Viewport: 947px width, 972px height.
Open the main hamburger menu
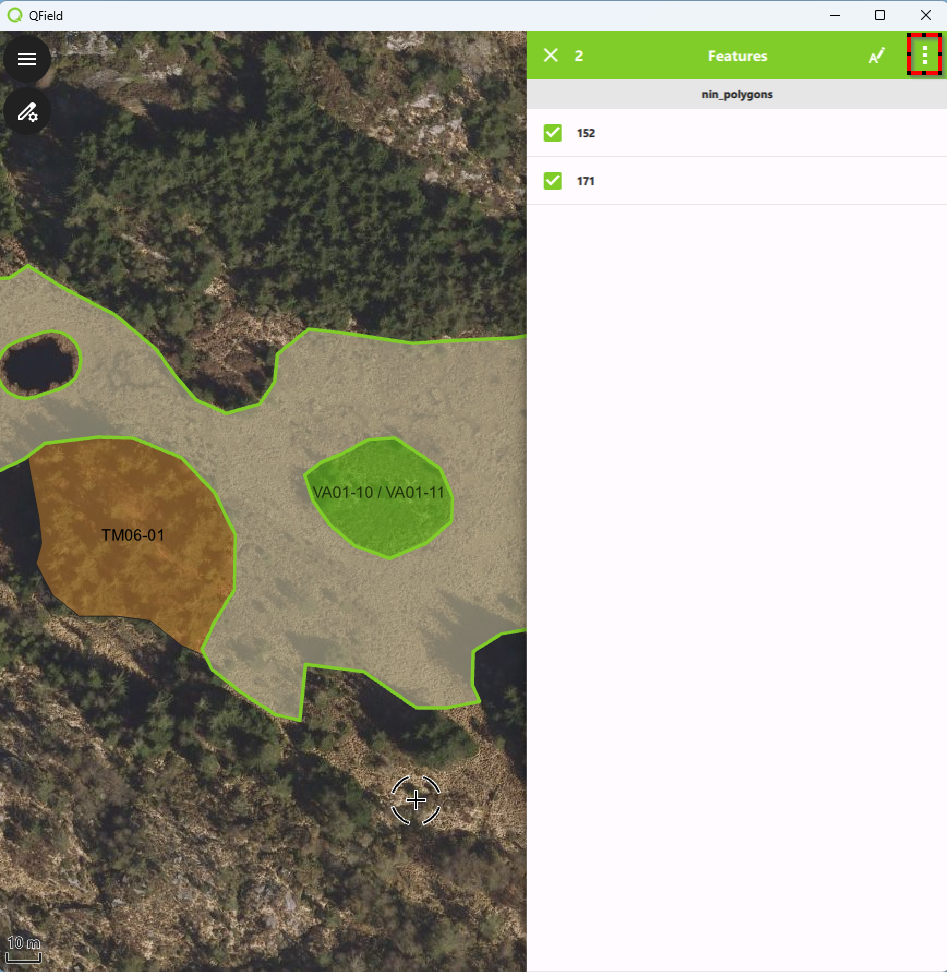tap(27, 59)
